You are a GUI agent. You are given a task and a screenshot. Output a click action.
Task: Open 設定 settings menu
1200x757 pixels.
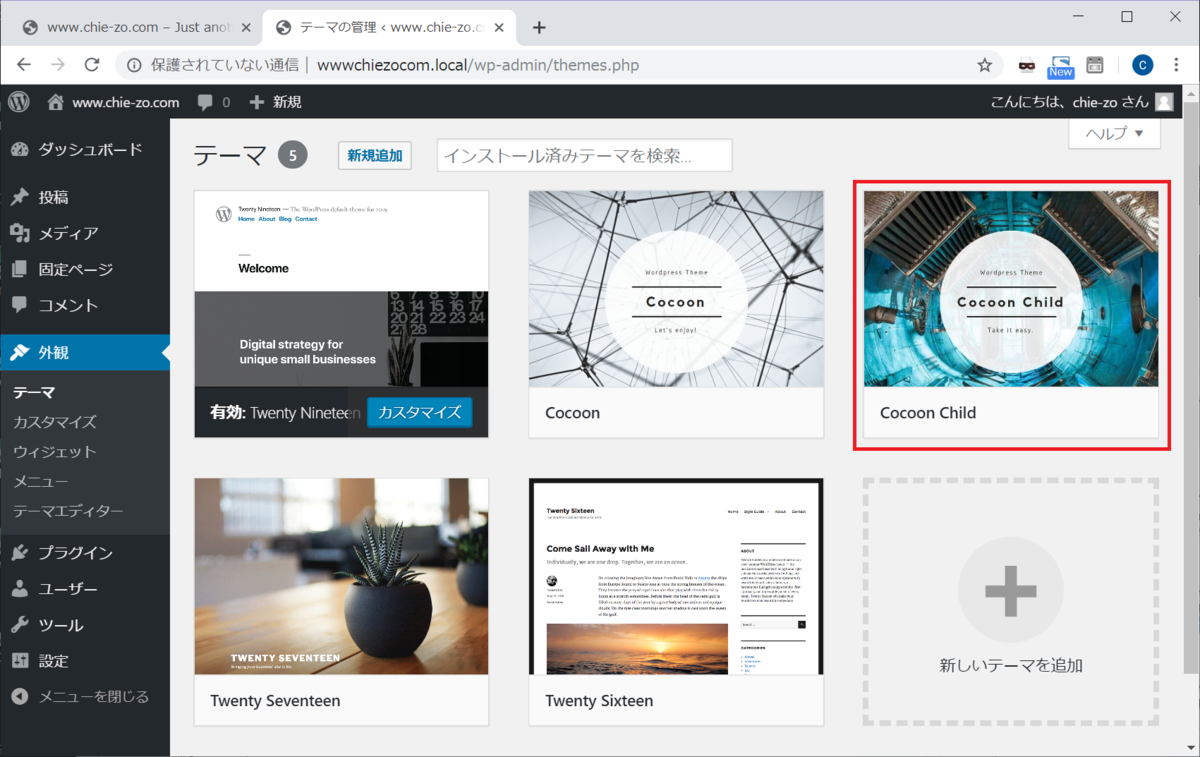click(85, 661)
